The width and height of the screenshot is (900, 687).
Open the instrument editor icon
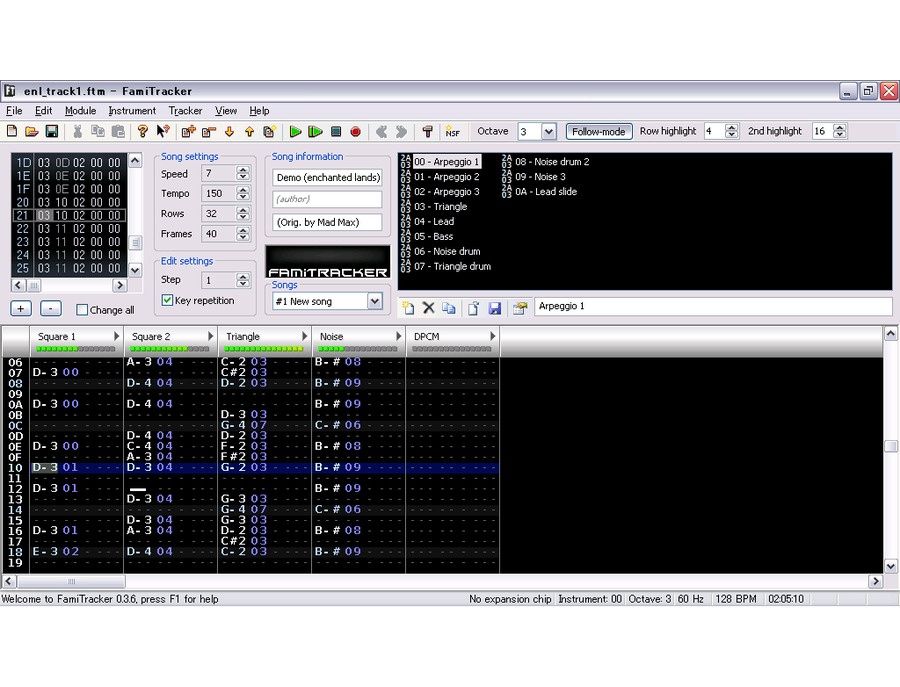519,308
